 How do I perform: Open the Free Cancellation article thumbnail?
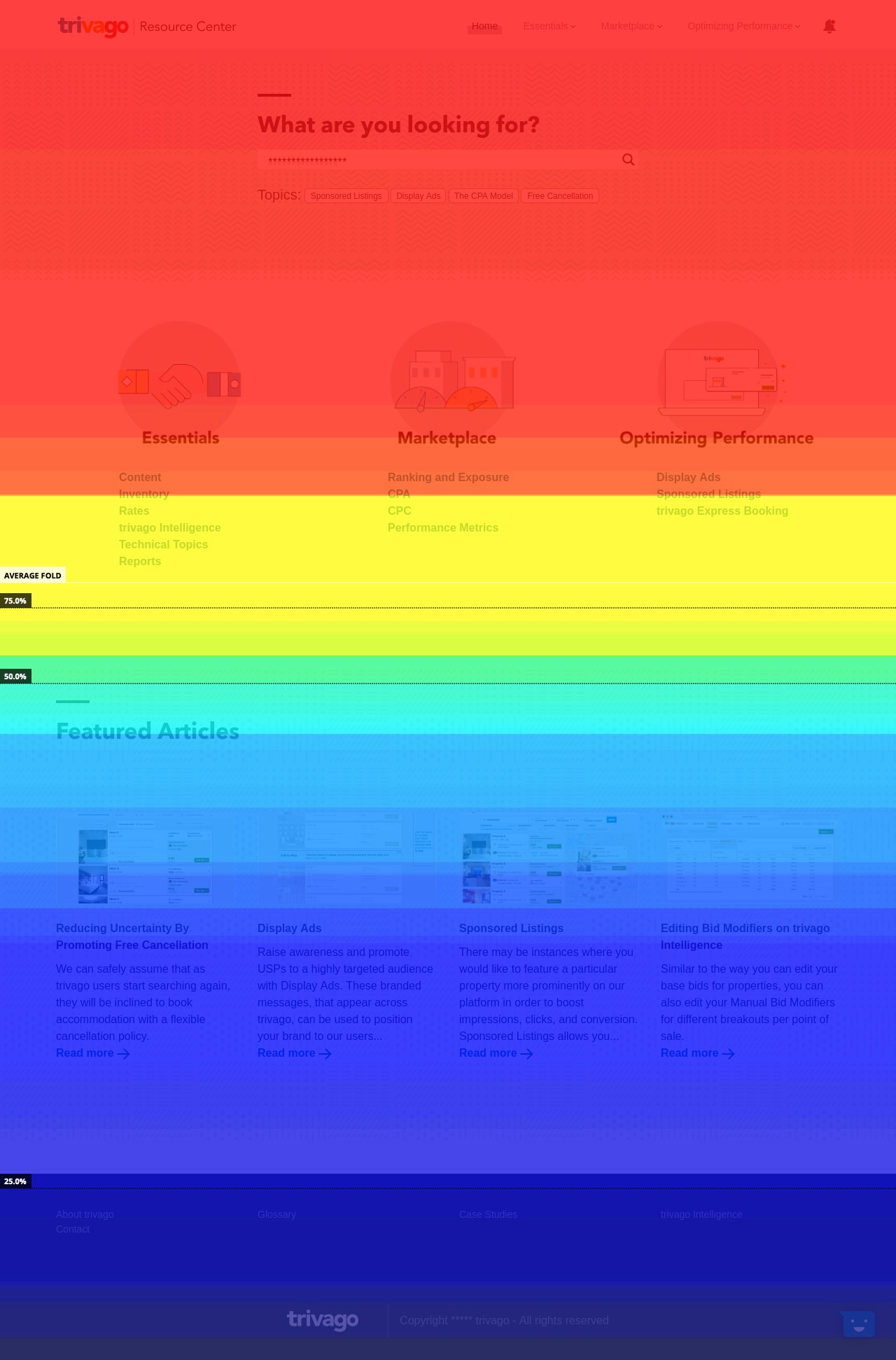click(146, 858)
